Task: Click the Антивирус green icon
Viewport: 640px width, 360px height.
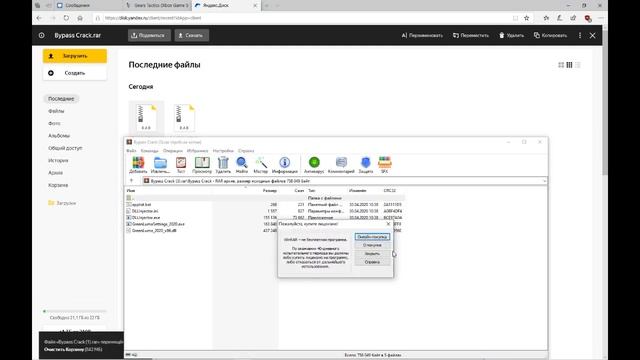Action: [314, 165]
